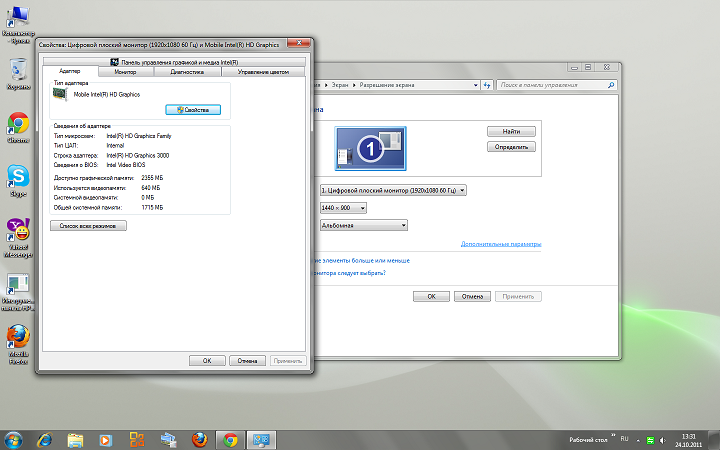Open Firefox from the taskbar
The image size is (720, 450).
pos(199,440)
